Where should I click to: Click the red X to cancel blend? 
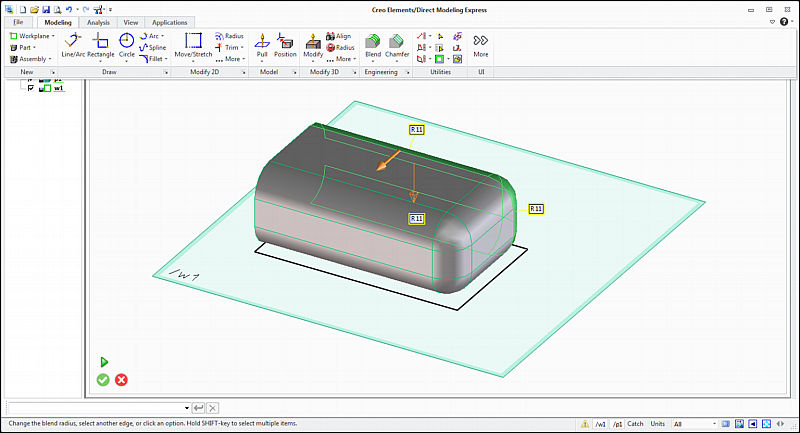[x=121, y=380]
